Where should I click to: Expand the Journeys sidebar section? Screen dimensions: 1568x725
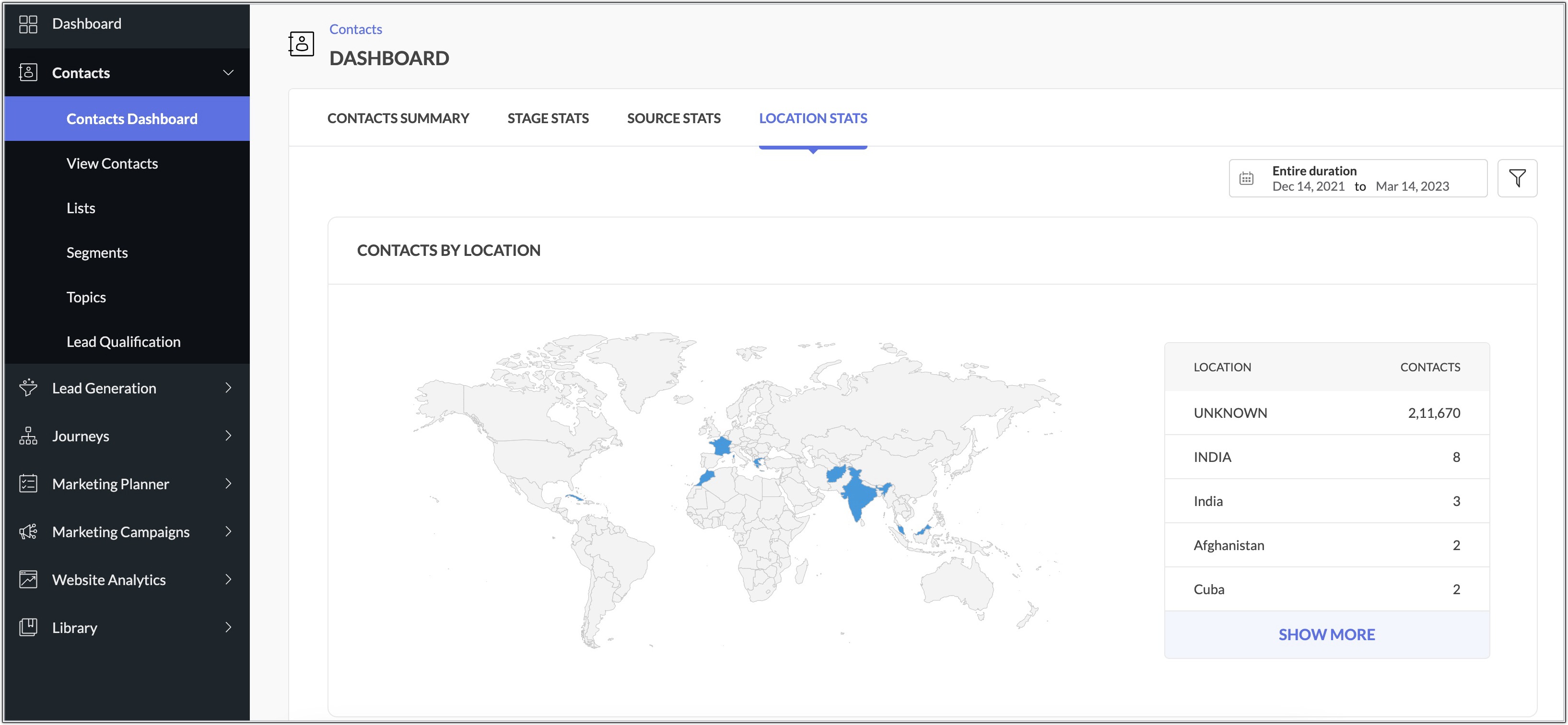pos(229,436)
